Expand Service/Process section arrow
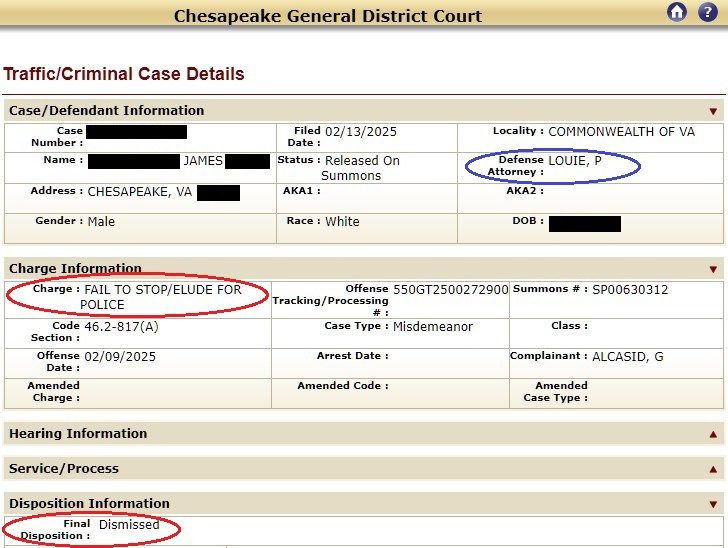 (x=713, y=470)
